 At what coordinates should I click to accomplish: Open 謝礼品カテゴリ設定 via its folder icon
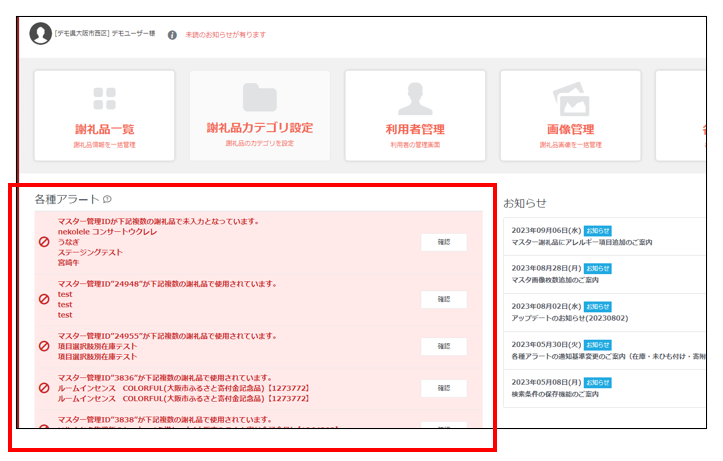260,97
